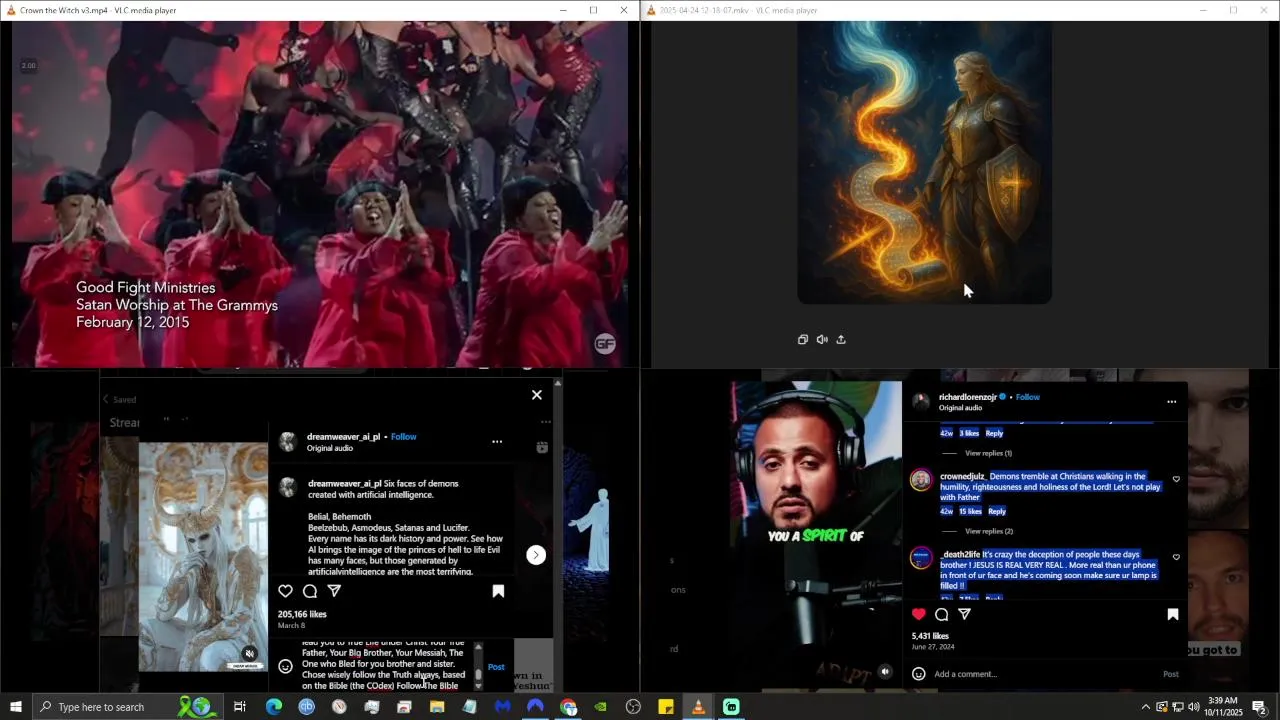Share the richardlorenzojr post

click(x=965, y=614)
